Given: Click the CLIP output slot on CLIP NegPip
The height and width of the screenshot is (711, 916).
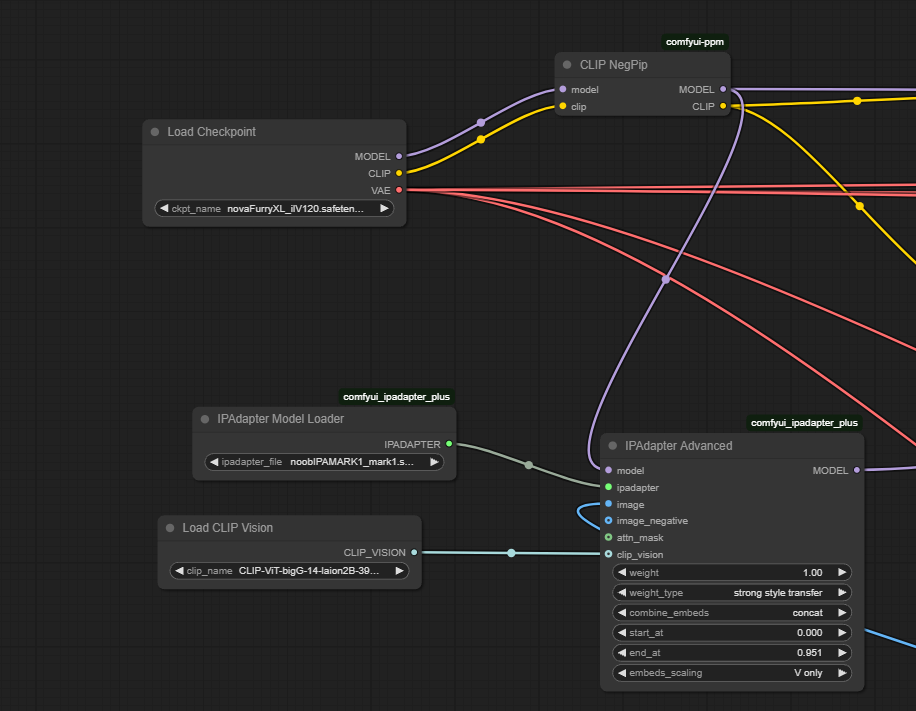Looking at the screenshot, I should tap(723, 106).
